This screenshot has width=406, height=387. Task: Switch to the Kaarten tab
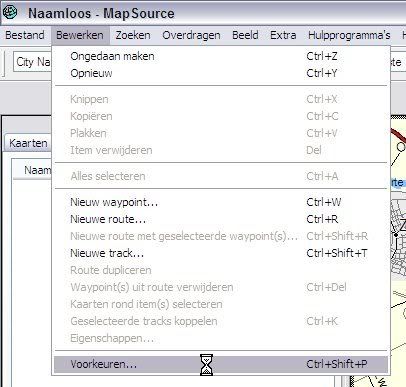(28, 143)
